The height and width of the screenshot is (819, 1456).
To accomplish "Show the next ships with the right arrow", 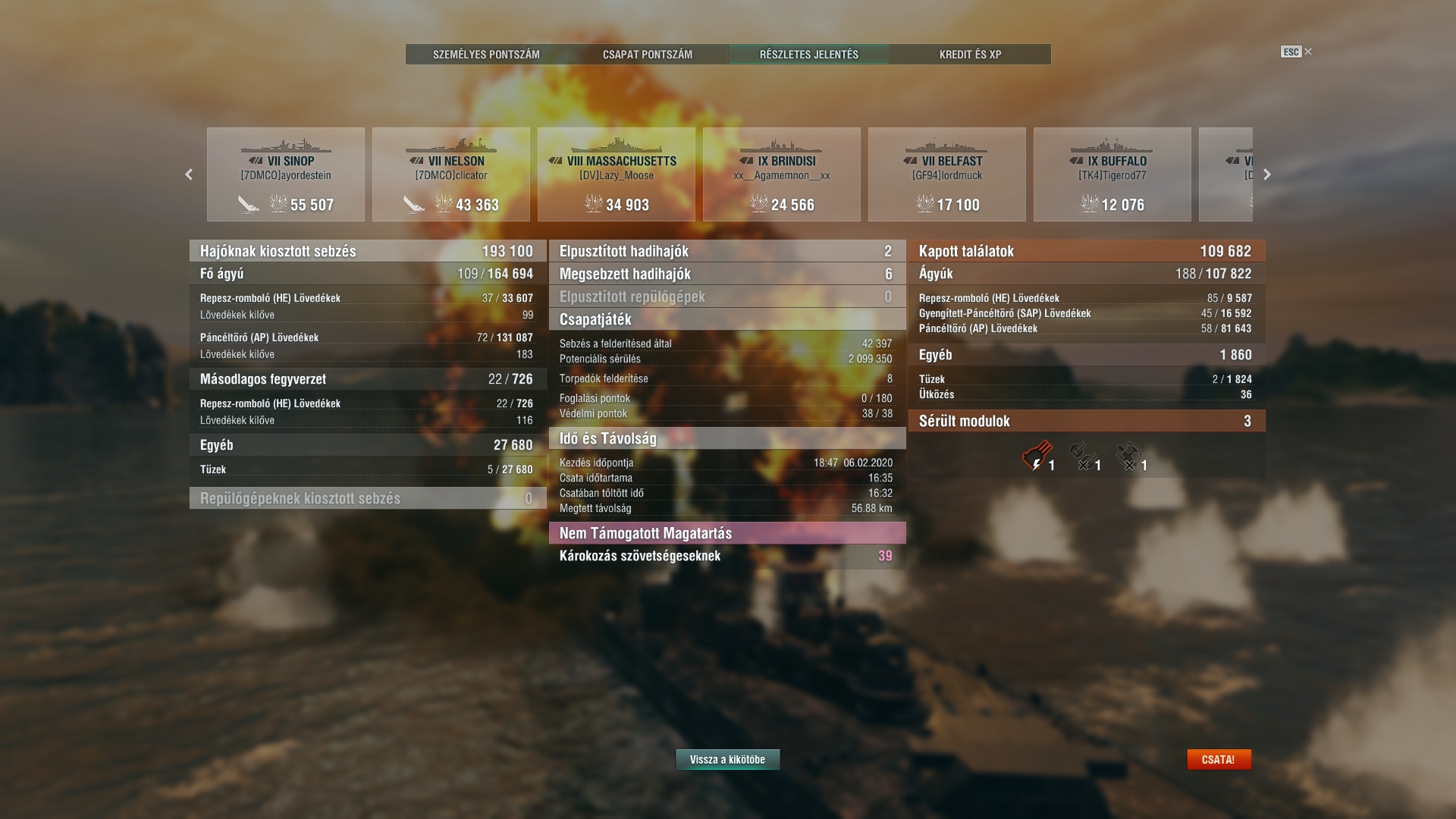I will click(1266, 174).
